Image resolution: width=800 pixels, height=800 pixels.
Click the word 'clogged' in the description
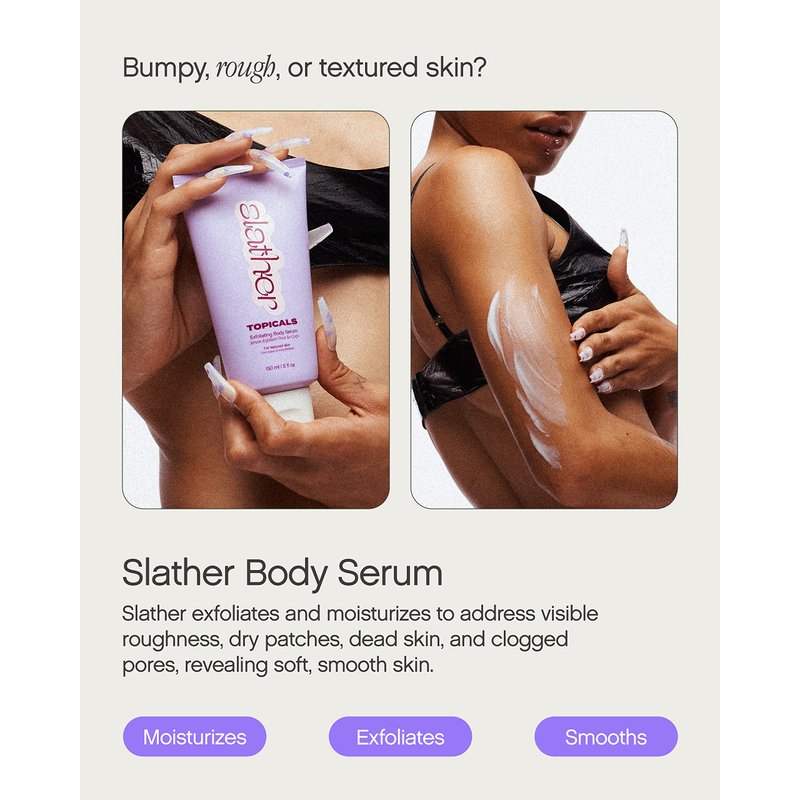[x=530, y=640]
